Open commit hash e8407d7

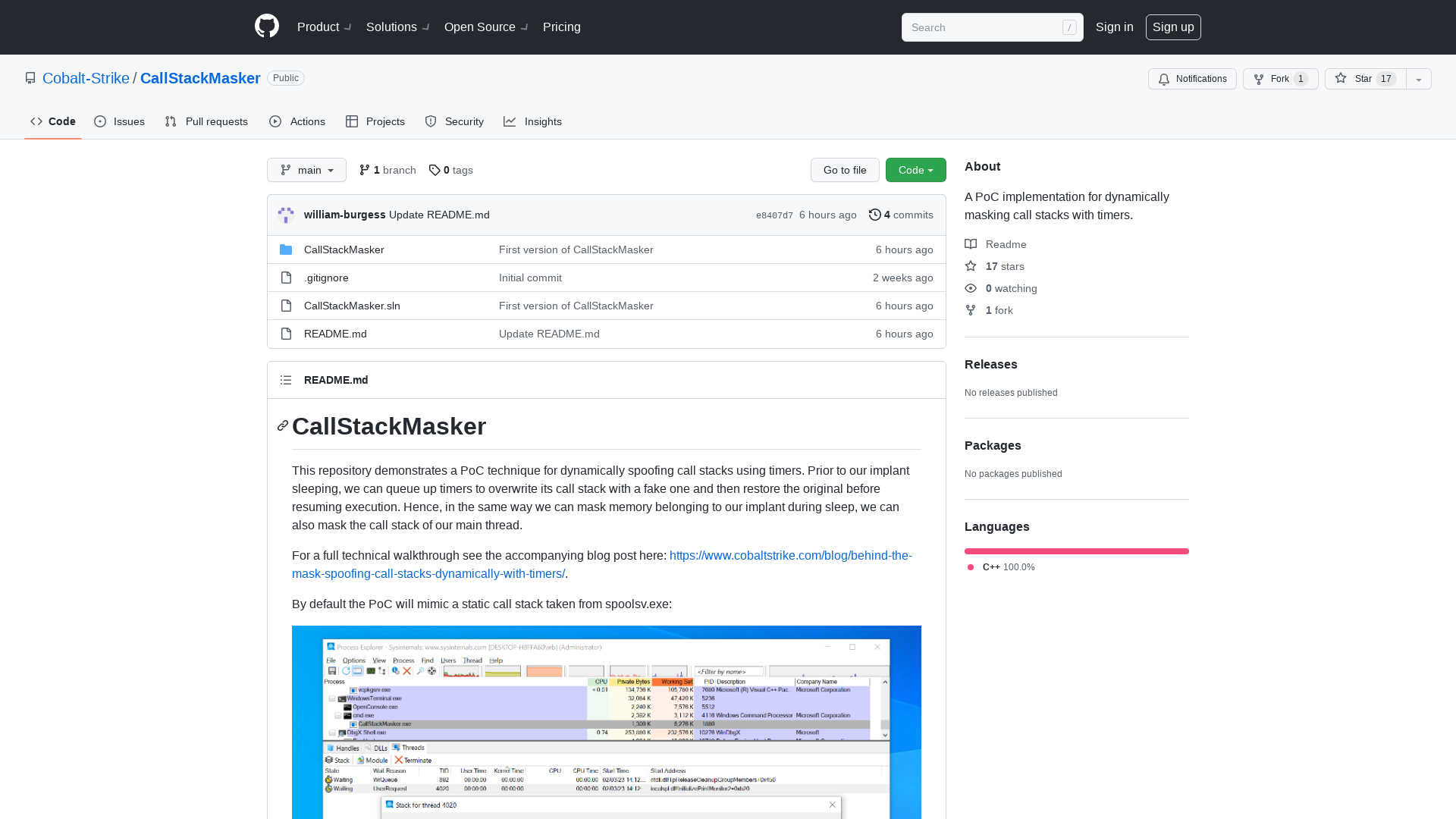[x=774, y=215]
